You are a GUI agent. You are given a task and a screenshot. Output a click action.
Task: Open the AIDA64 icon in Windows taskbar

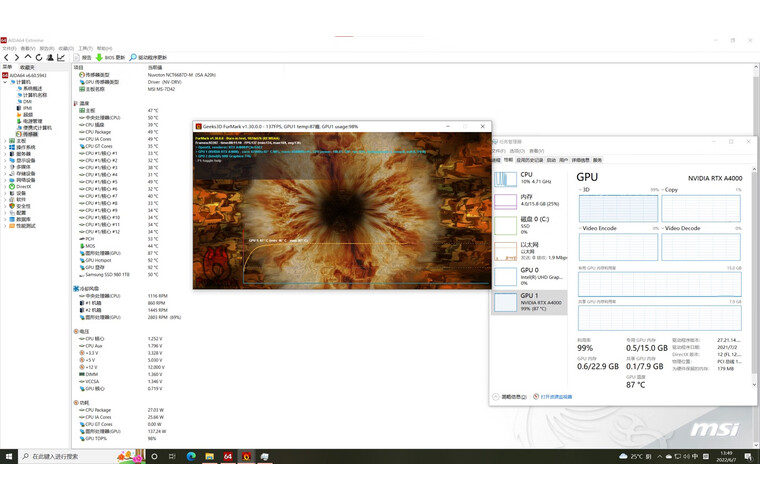coord(228,457)
